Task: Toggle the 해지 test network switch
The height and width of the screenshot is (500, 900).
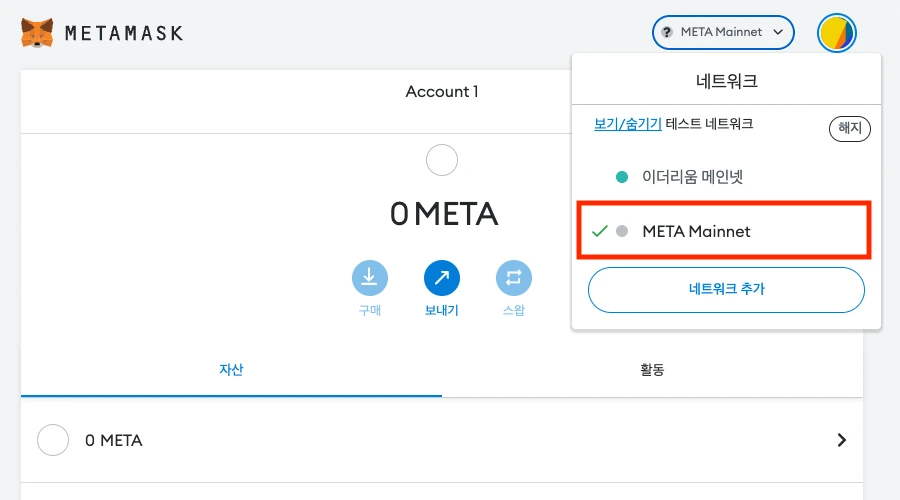Action: tap(850, 128)
